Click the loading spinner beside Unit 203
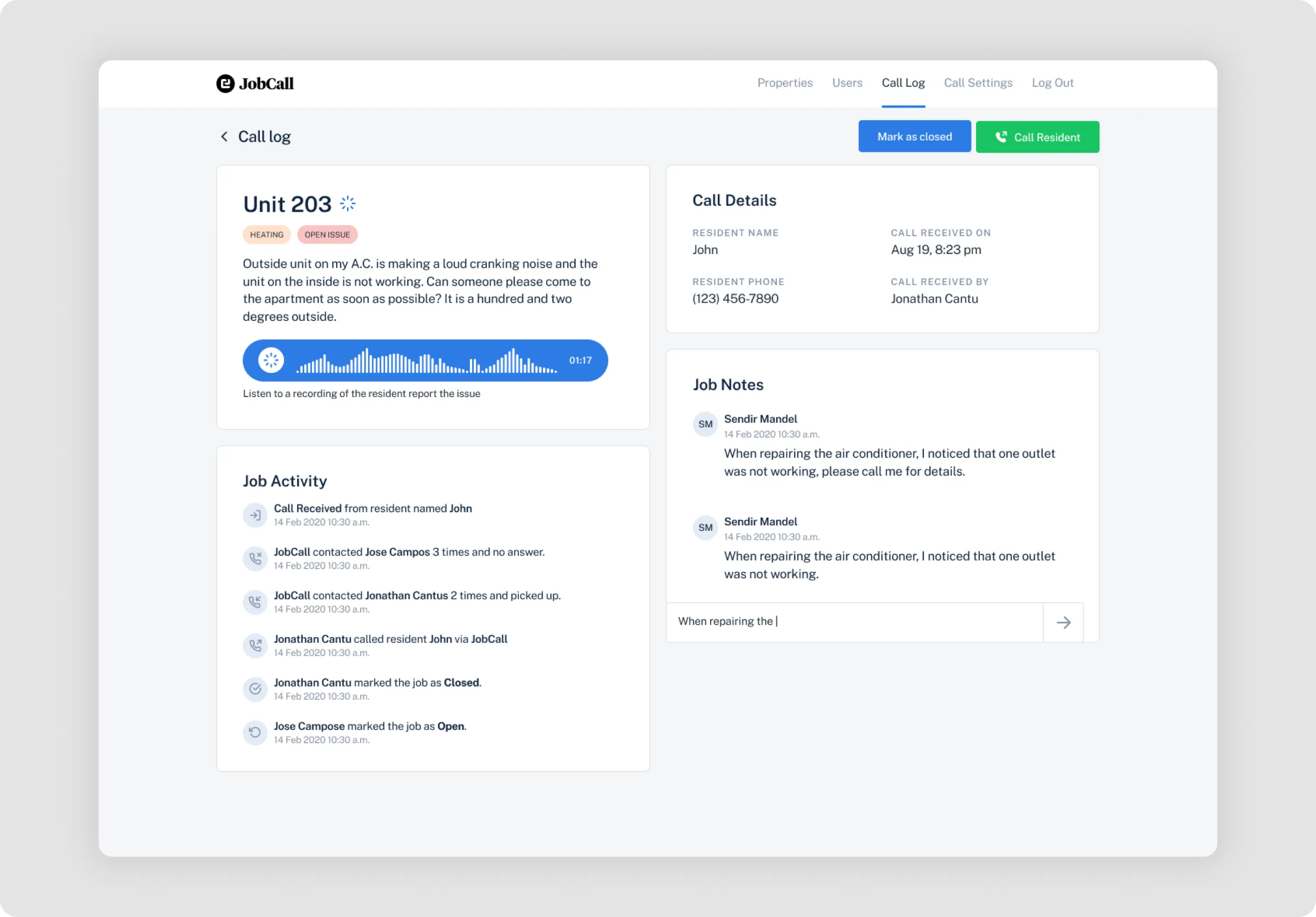1316x917 pixels. point(347,203)
